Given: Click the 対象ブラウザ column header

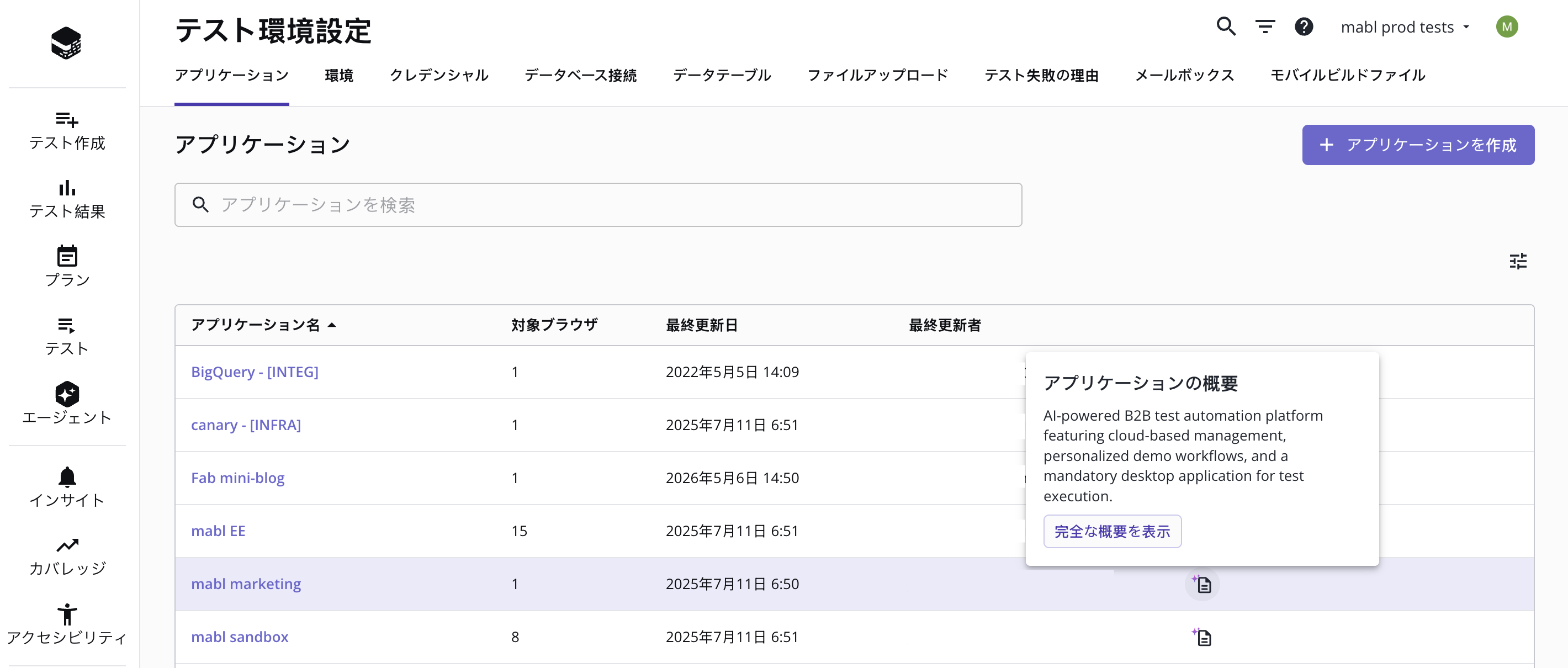Looking at the screenshot, I should click(554, 325).
